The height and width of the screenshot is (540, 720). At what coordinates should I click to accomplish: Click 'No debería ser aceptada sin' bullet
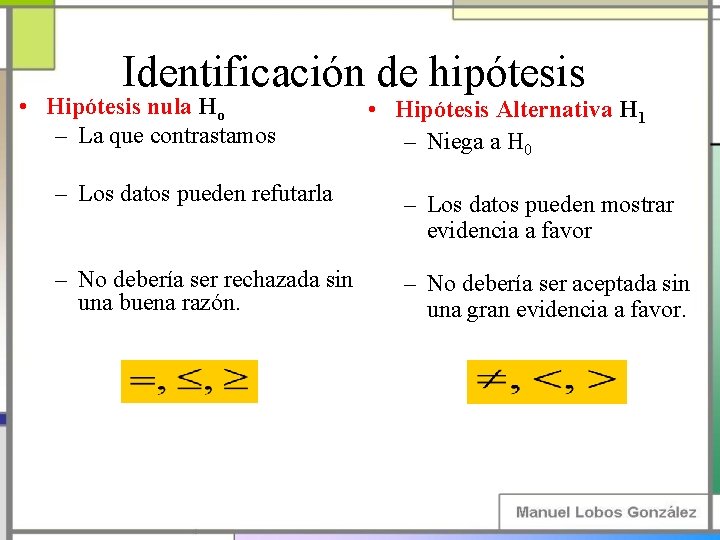[x=558, y=283]
